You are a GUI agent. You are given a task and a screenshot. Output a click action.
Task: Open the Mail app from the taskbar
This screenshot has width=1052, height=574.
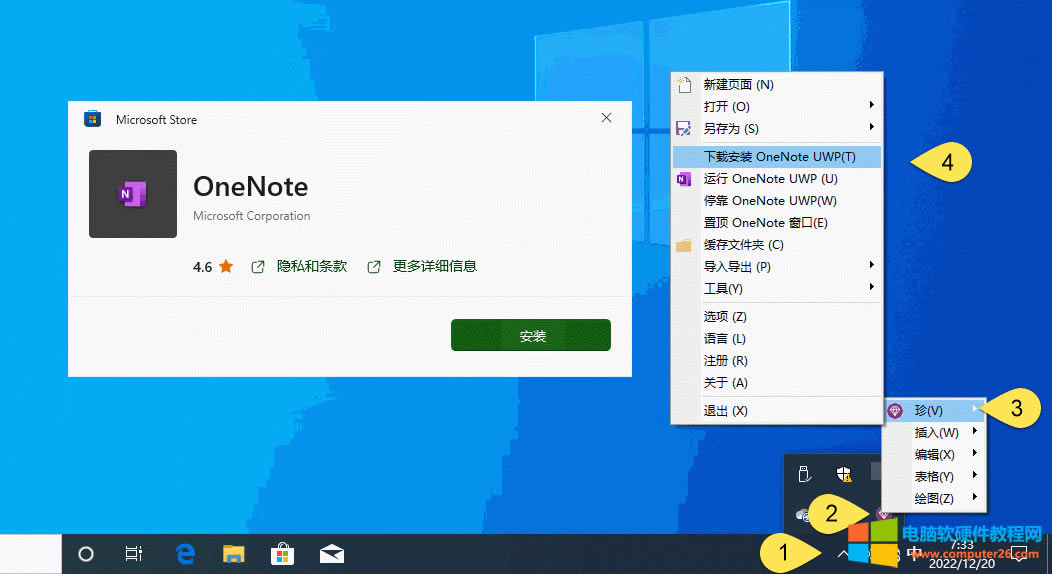point(331,554)
